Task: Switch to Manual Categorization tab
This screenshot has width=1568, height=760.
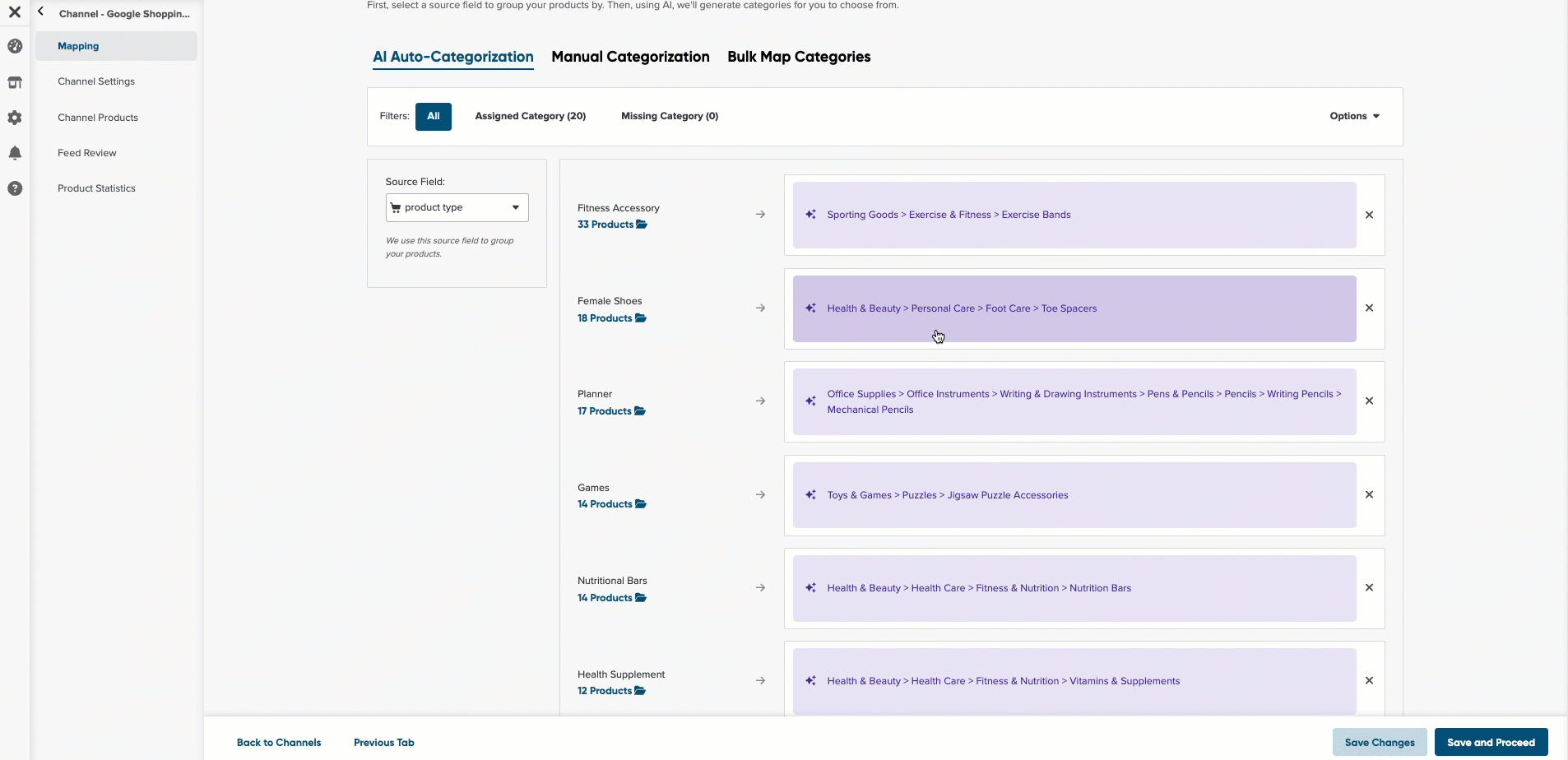Action: pyautogui.click(x=630, y=57)
